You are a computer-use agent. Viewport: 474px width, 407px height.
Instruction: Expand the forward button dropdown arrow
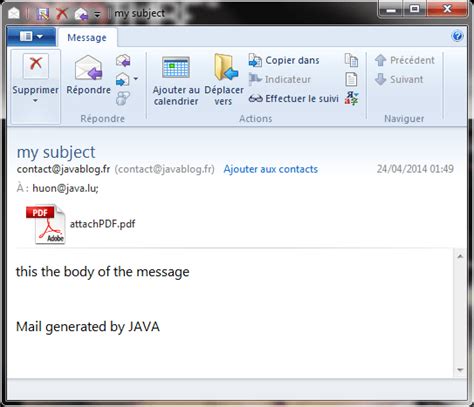136,79
